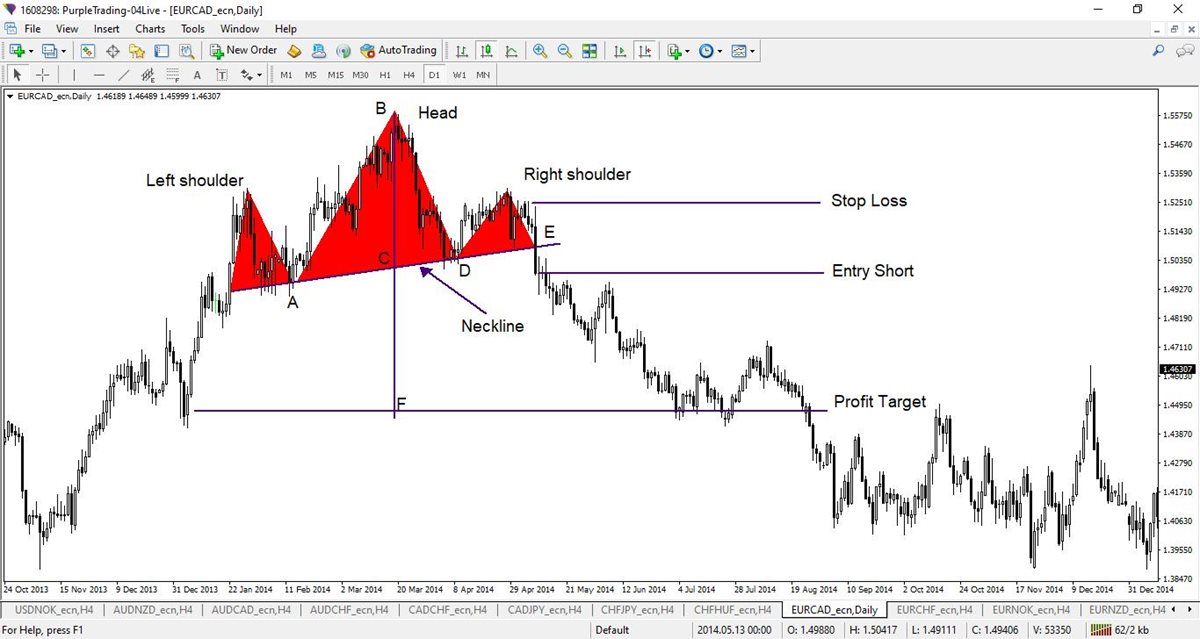This screenshot has width=1200, height=639.
Task: Toggle the Terminal window icon
Action: pos(161,50)
